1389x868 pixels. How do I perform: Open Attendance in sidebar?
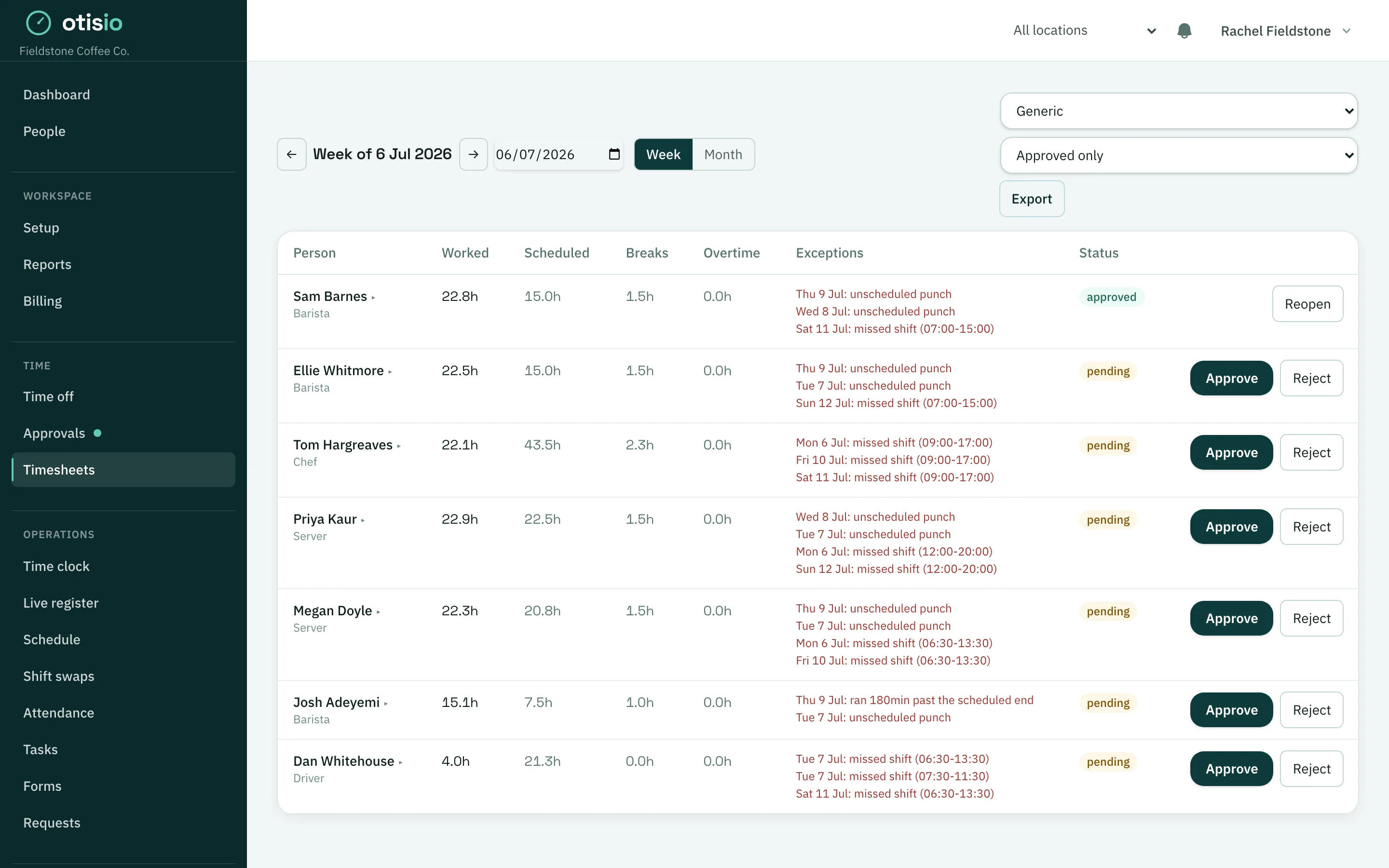(x=123, y=713)
